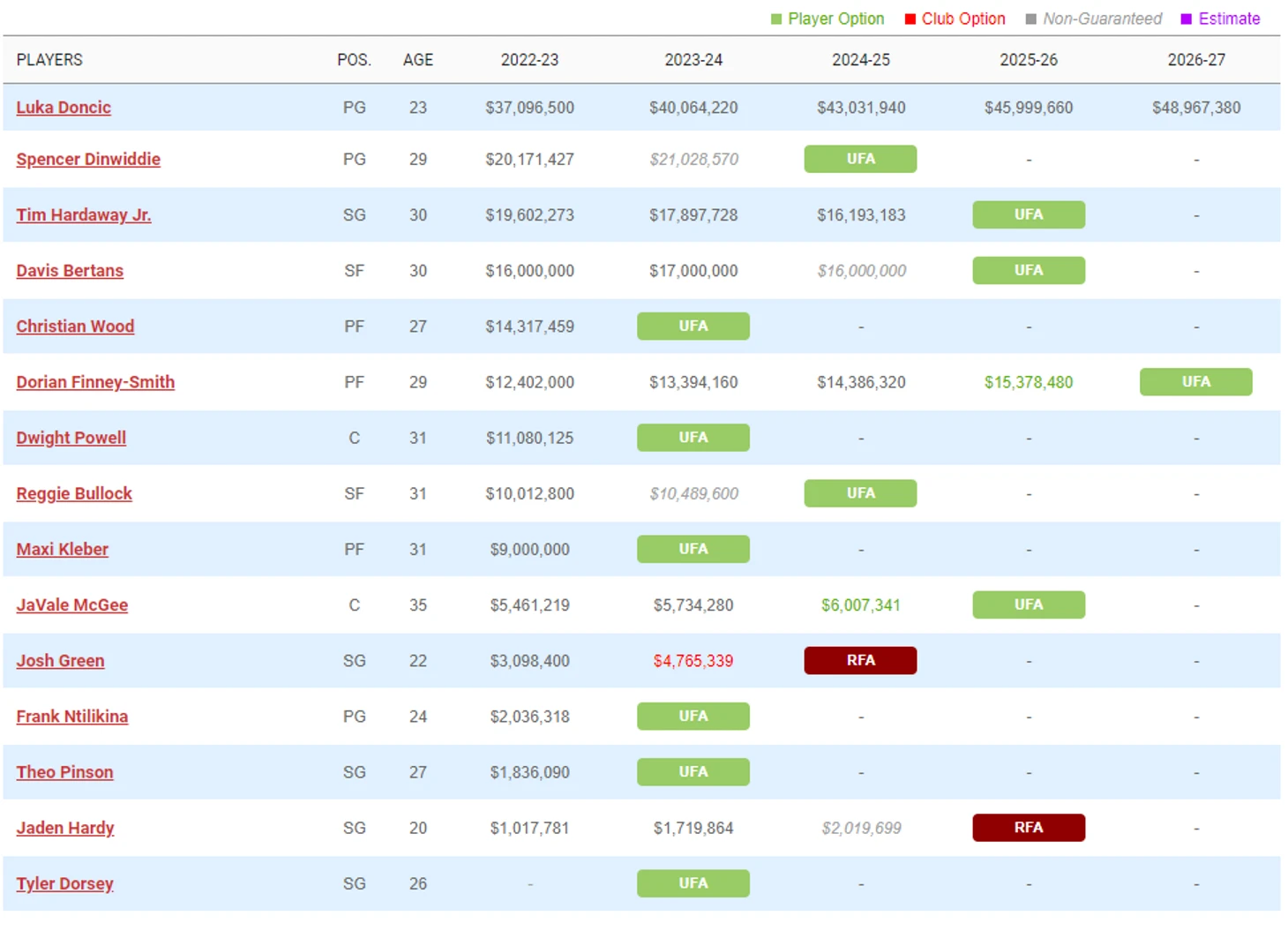1288x946 pixels.
Task: Select the 2023-24 season column header
Action: (693, 60)
